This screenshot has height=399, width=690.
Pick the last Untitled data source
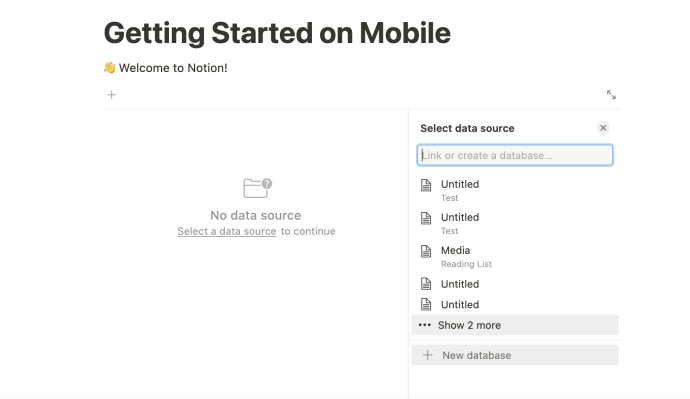pos(515,304)
